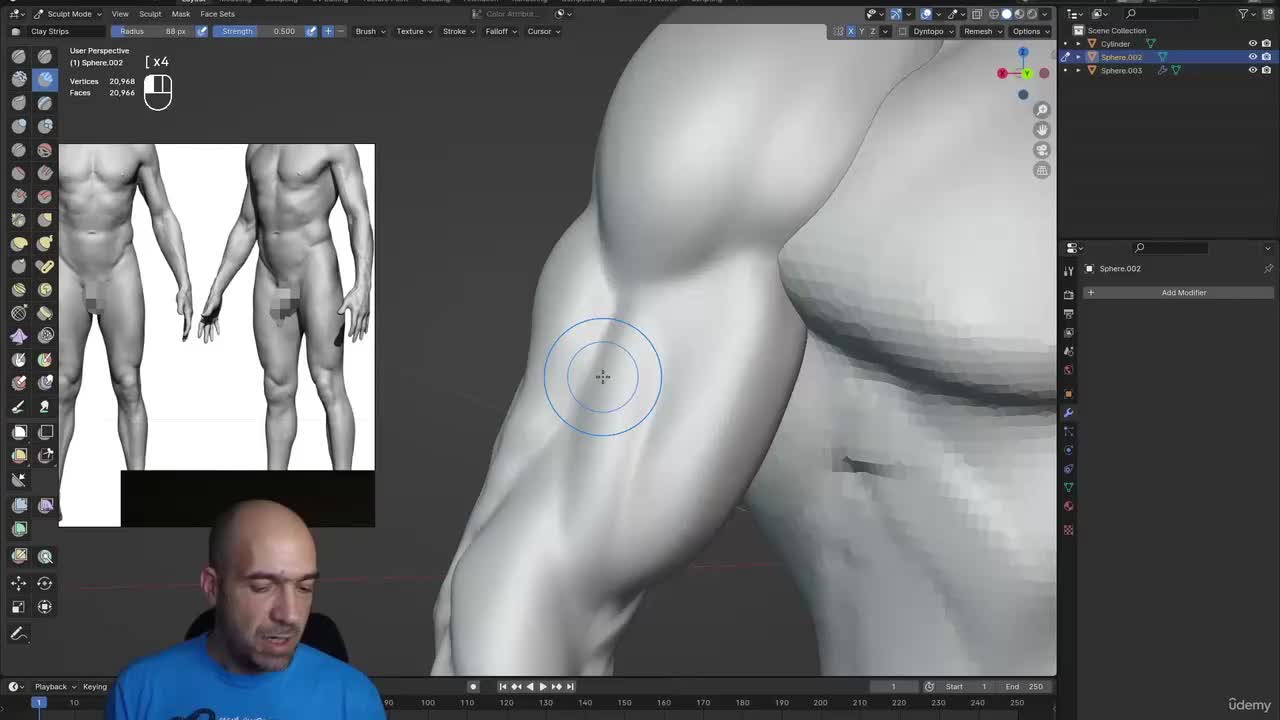Toggle visibility eye for Sphere.002
The image size is (1280, 720).
pyautogui.click(x=1252, y=57)
